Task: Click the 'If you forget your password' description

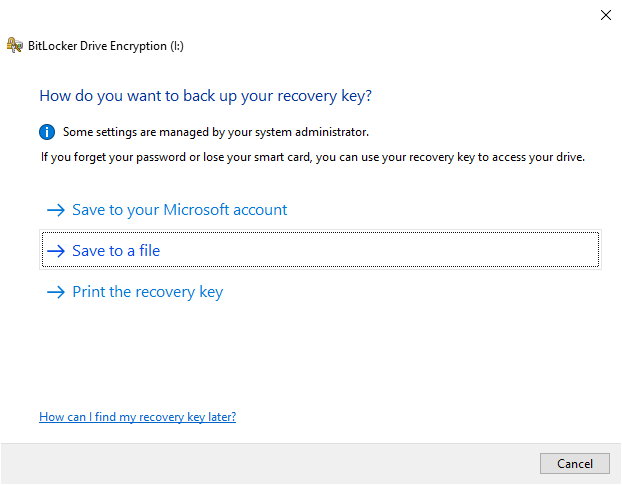Action: click(x=312, y=157)
